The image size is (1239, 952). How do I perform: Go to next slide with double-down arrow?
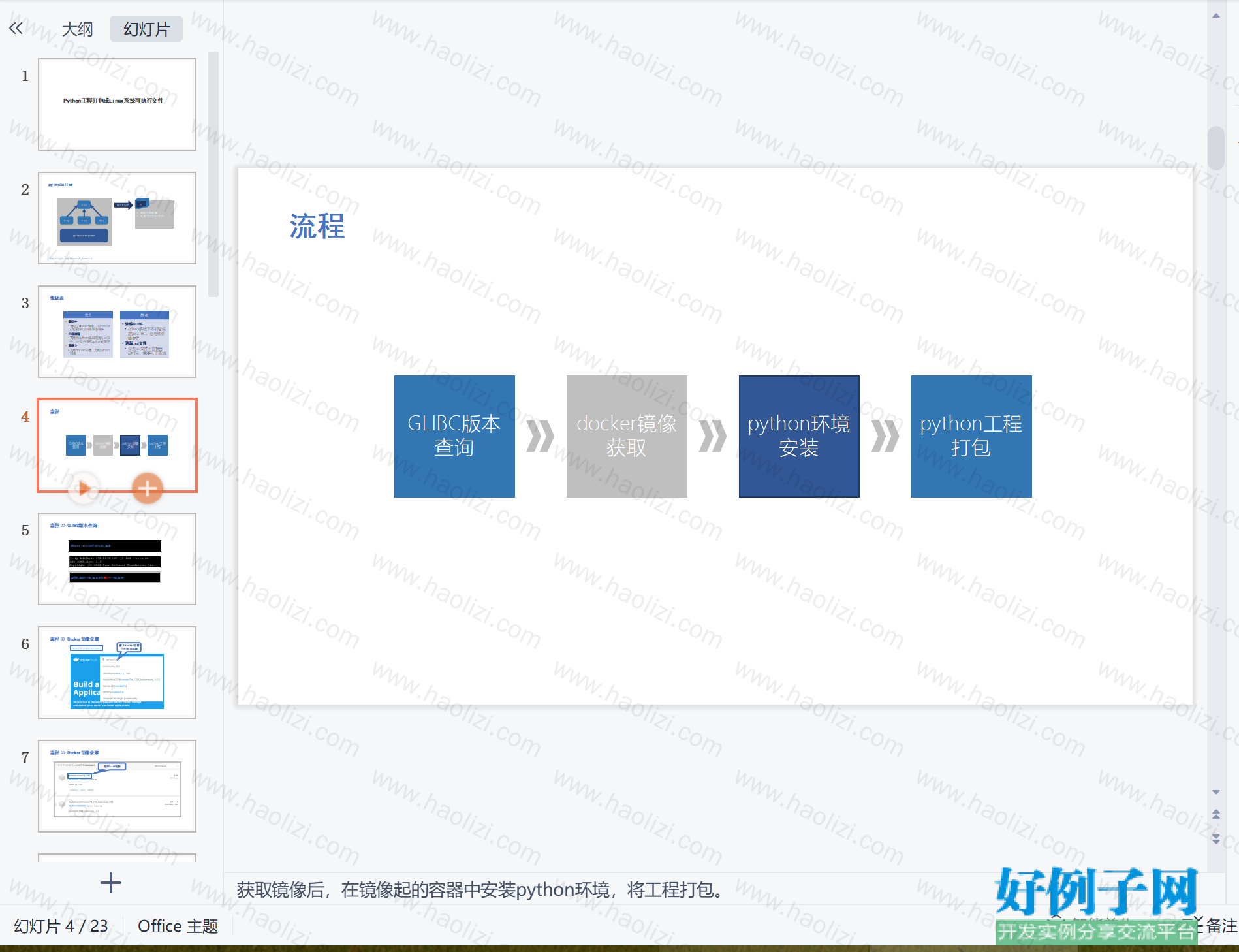point(1216,839)
